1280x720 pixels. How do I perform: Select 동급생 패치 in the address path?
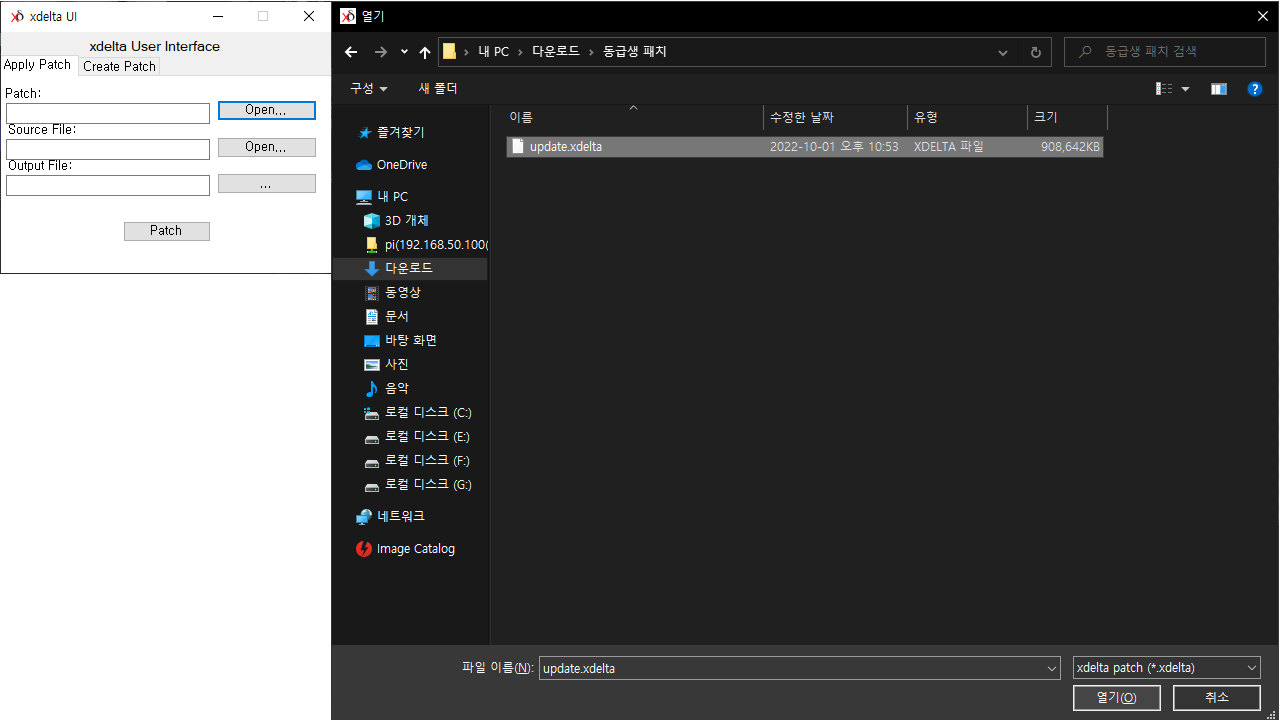(634, 52)
